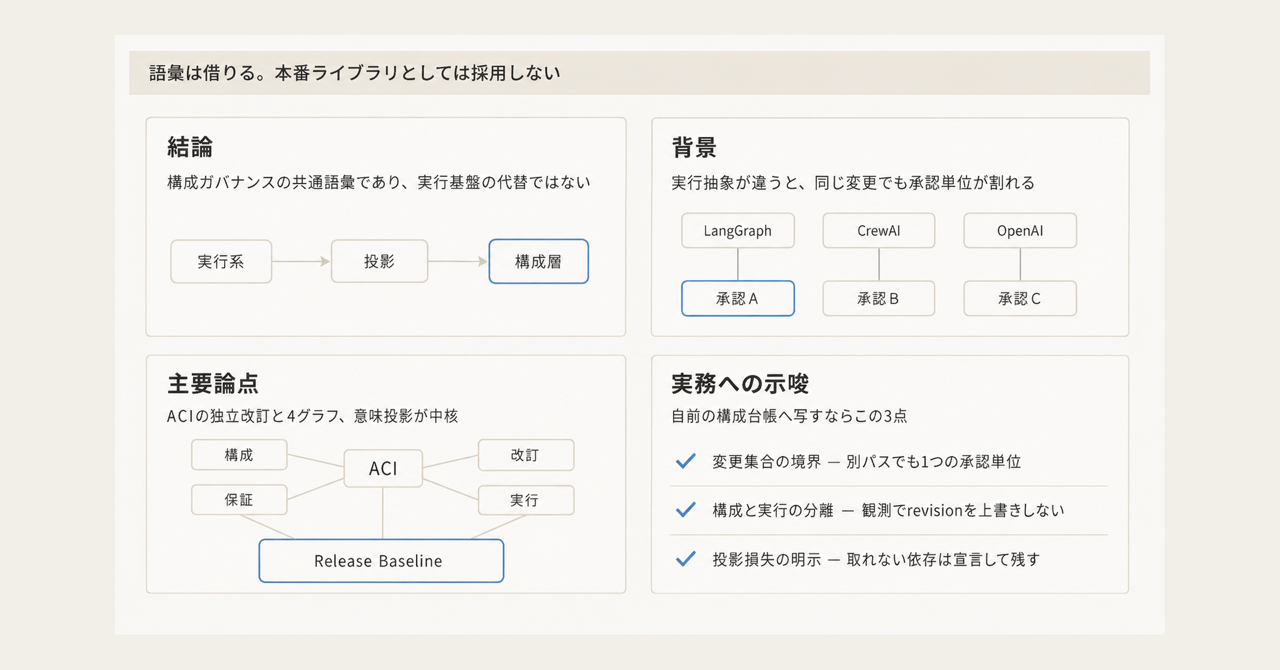
Task: Click the CrewAI box
Action: pos(879,230)
